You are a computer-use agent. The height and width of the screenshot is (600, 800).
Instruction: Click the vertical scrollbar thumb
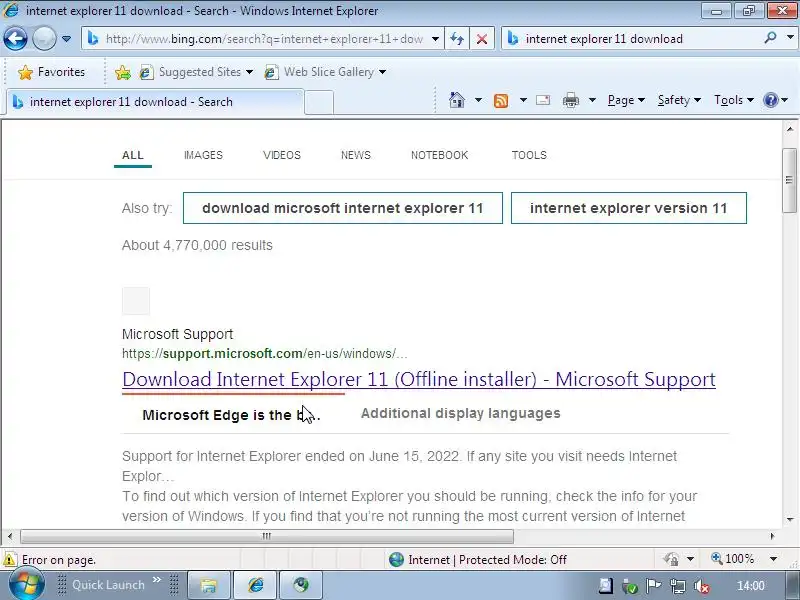point(789,181)
